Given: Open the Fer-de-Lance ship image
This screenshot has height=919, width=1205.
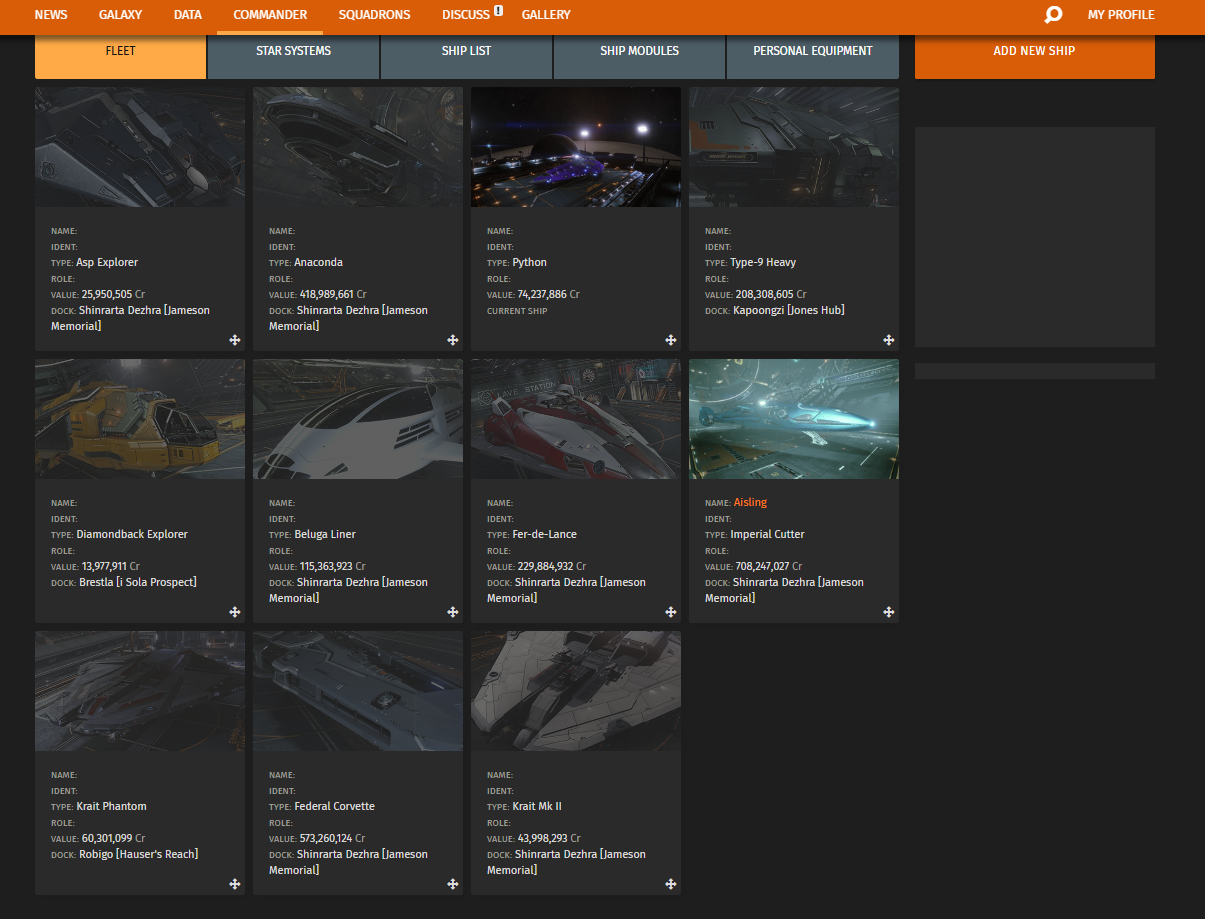Looking at the screenshot, I should (x=576, y=419).
